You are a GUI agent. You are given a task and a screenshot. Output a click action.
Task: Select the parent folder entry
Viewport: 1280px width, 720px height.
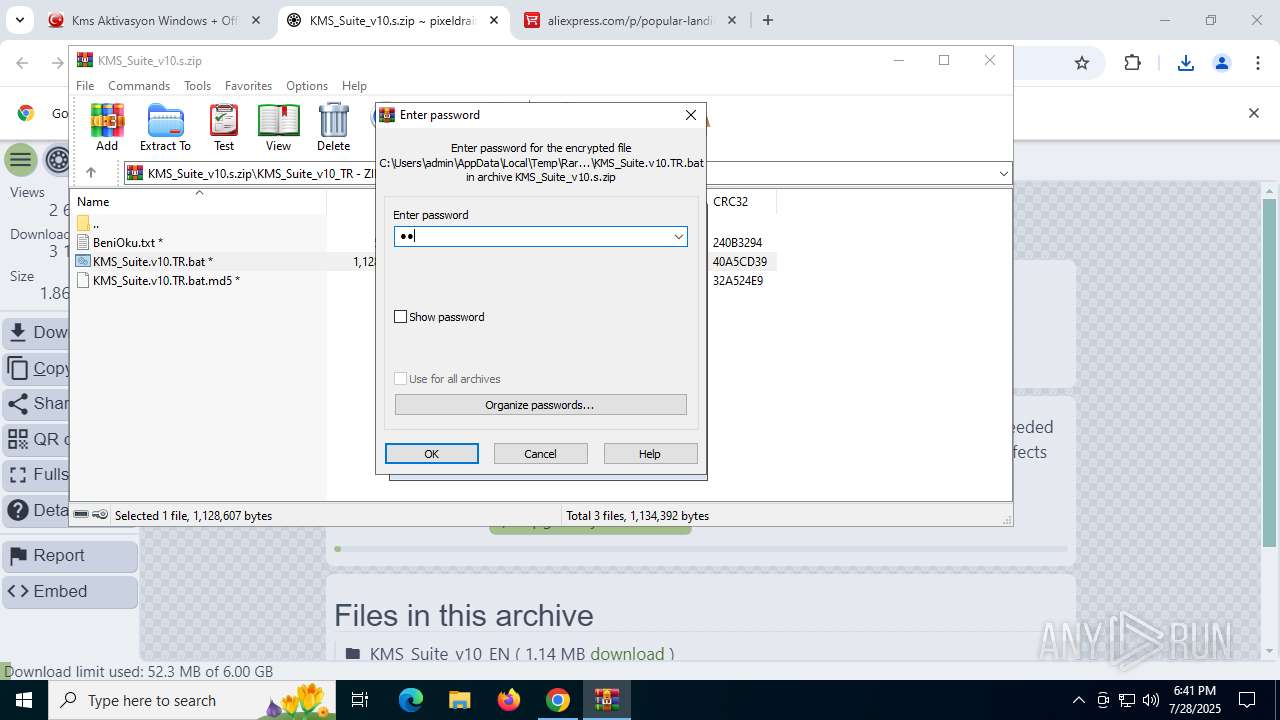pyautogui.click(x=95, y=224)
